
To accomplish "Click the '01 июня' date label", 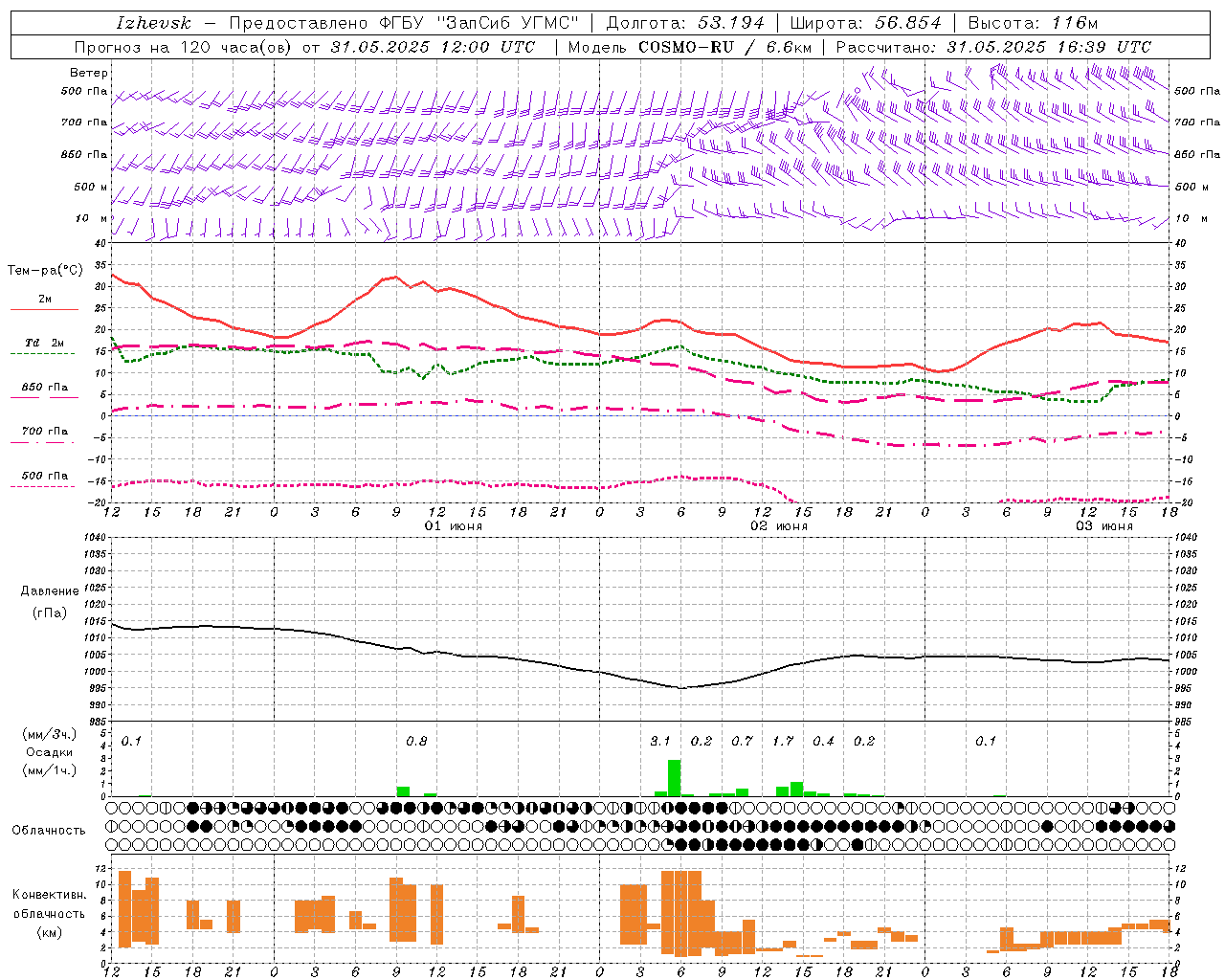I will pos(454,526).
